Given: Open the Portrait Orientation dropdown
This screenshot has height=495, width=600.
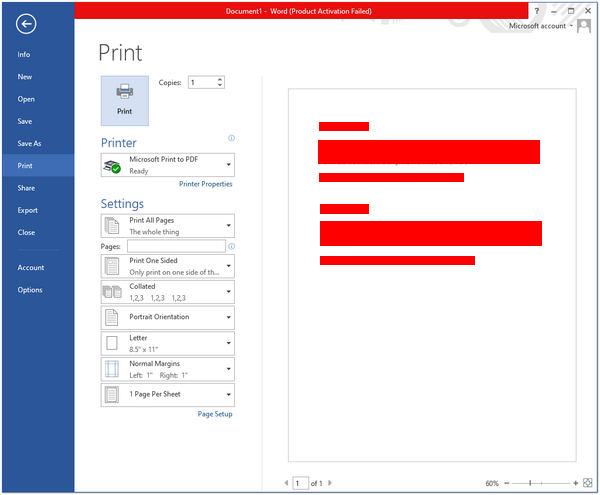Looking at the screenshot, I should [168, 317].
